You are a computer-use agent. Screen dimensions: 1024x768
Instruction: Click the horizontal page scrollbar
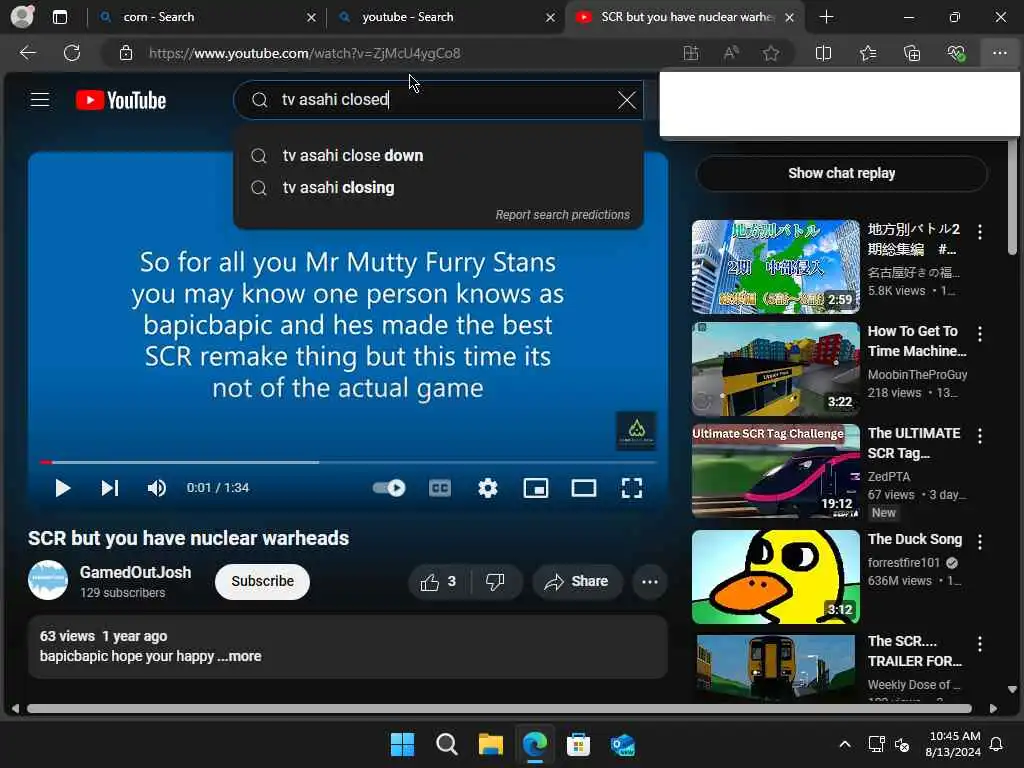[x=500, y=709]
